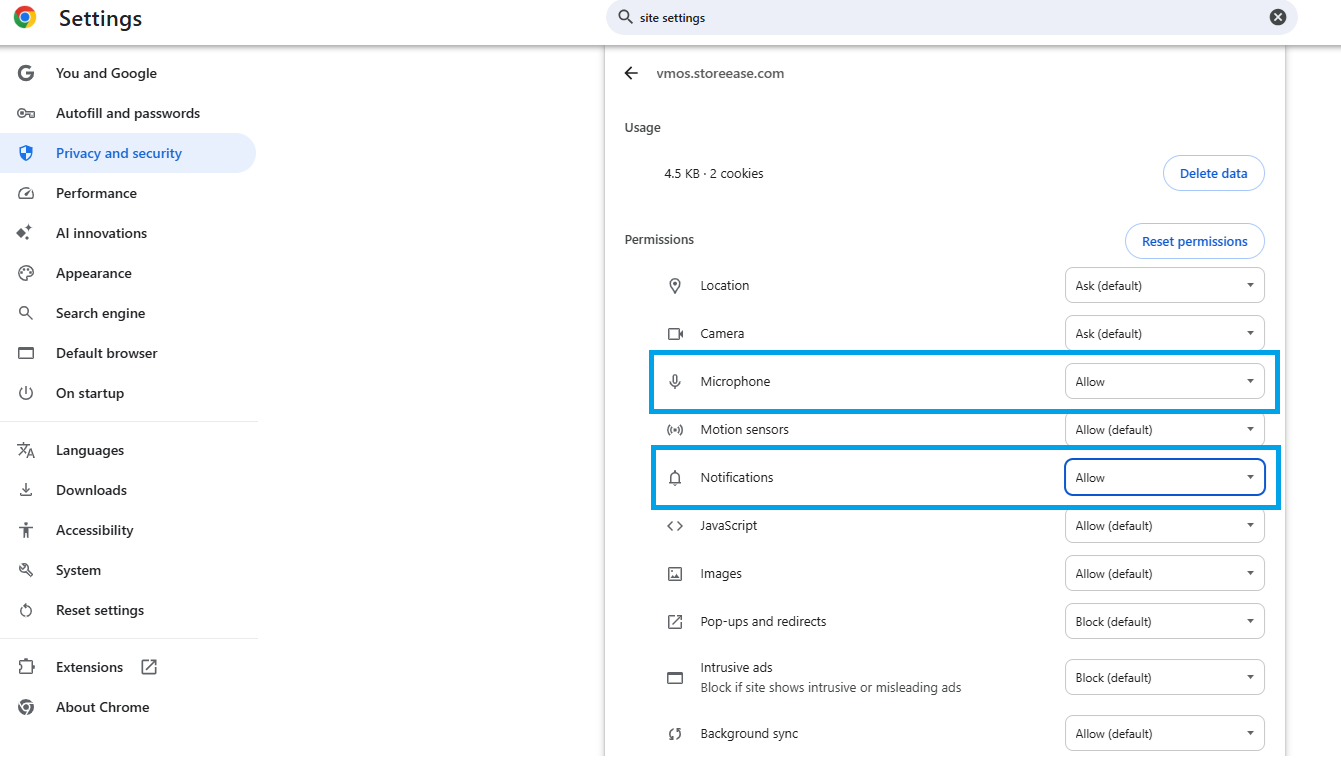
Task: Open Appearance settings
Action: tap(128, 273)
